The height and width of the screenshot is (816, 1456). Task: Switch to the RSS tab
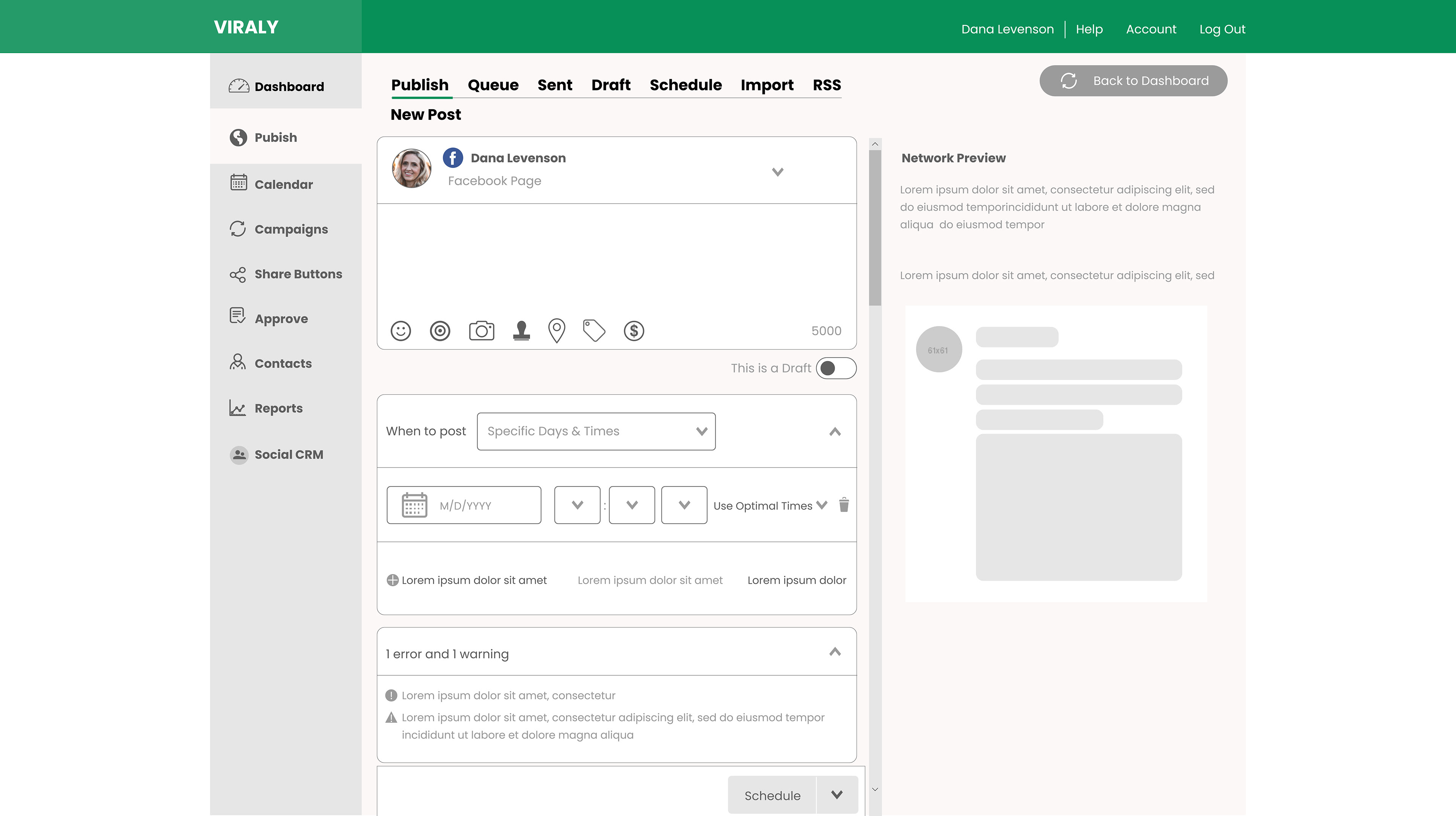pyautogui.click(x=827, y=85)
